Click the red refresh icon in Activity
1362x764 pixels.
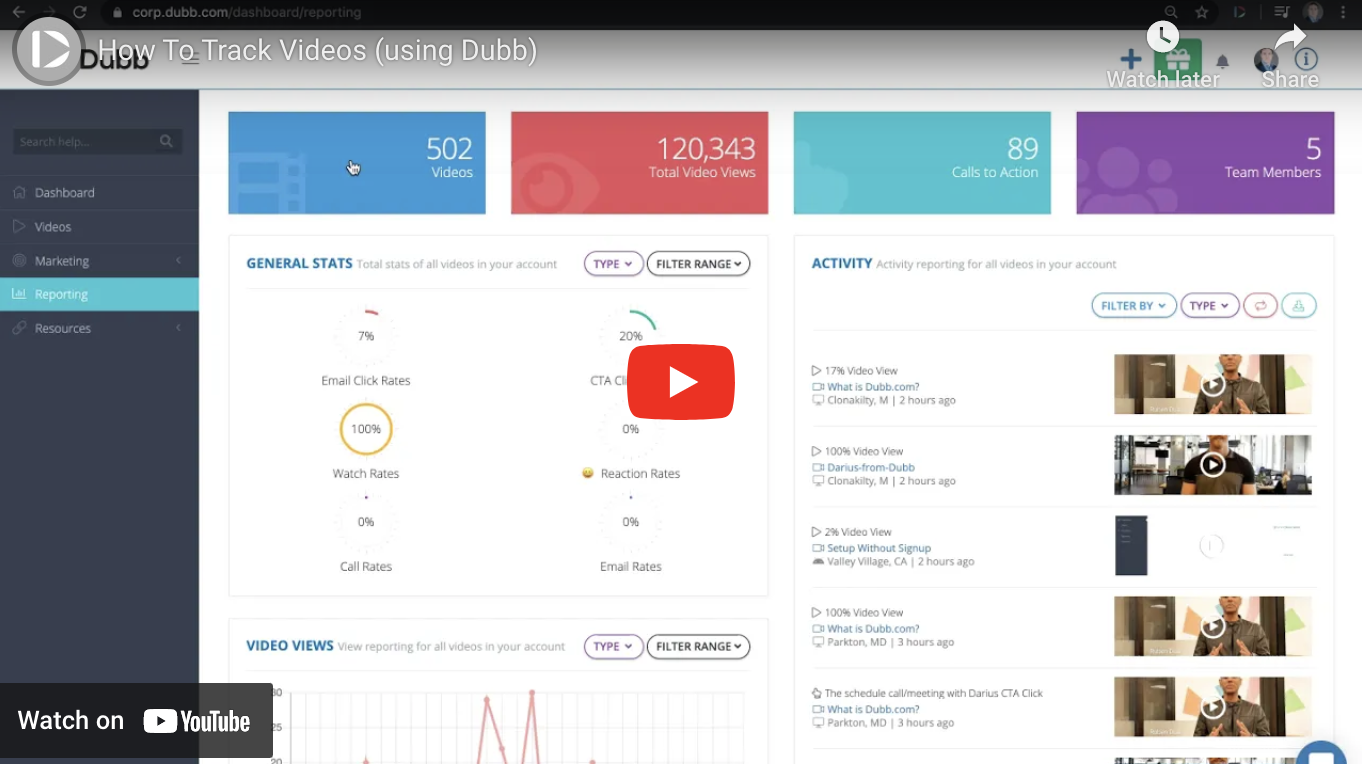click(1261, 306)
